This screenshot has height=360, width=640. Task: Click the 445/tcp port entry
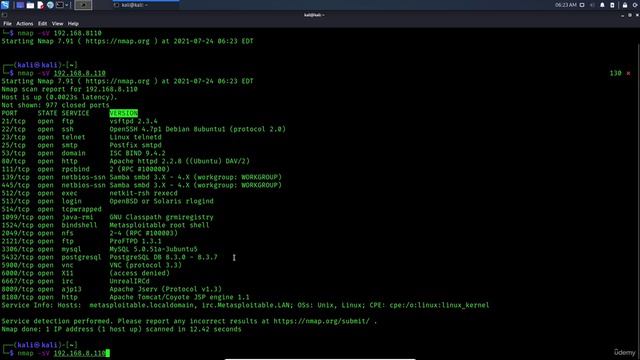pos(16,185)
